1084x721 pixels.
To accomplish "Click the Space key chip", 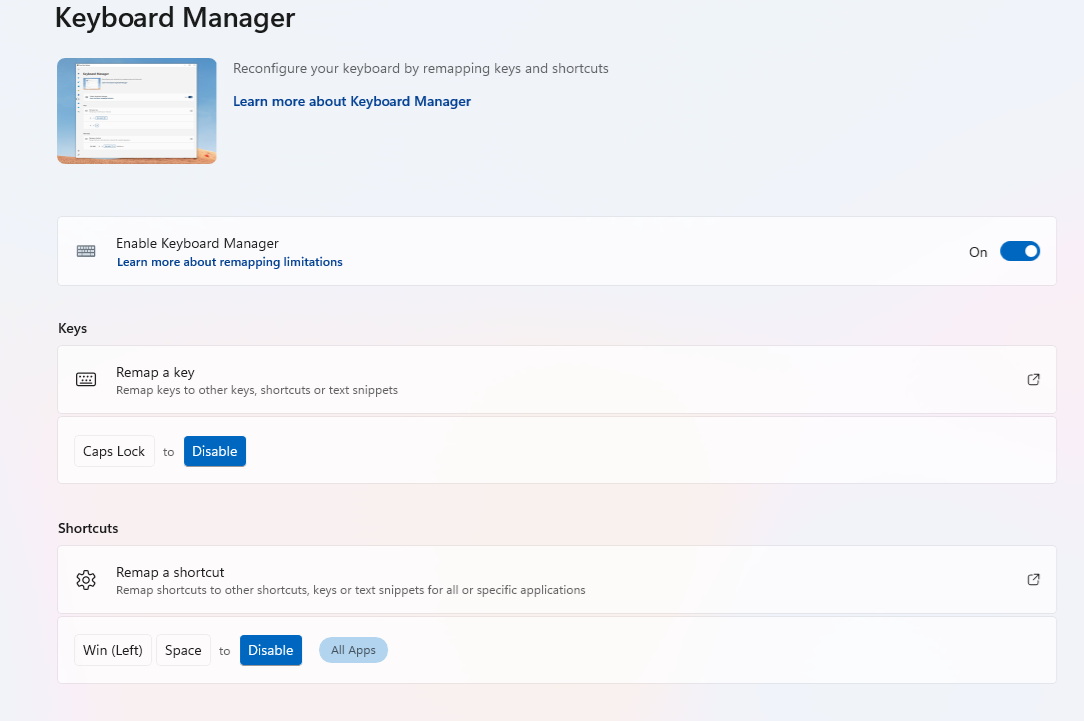I will pos(183,650).
